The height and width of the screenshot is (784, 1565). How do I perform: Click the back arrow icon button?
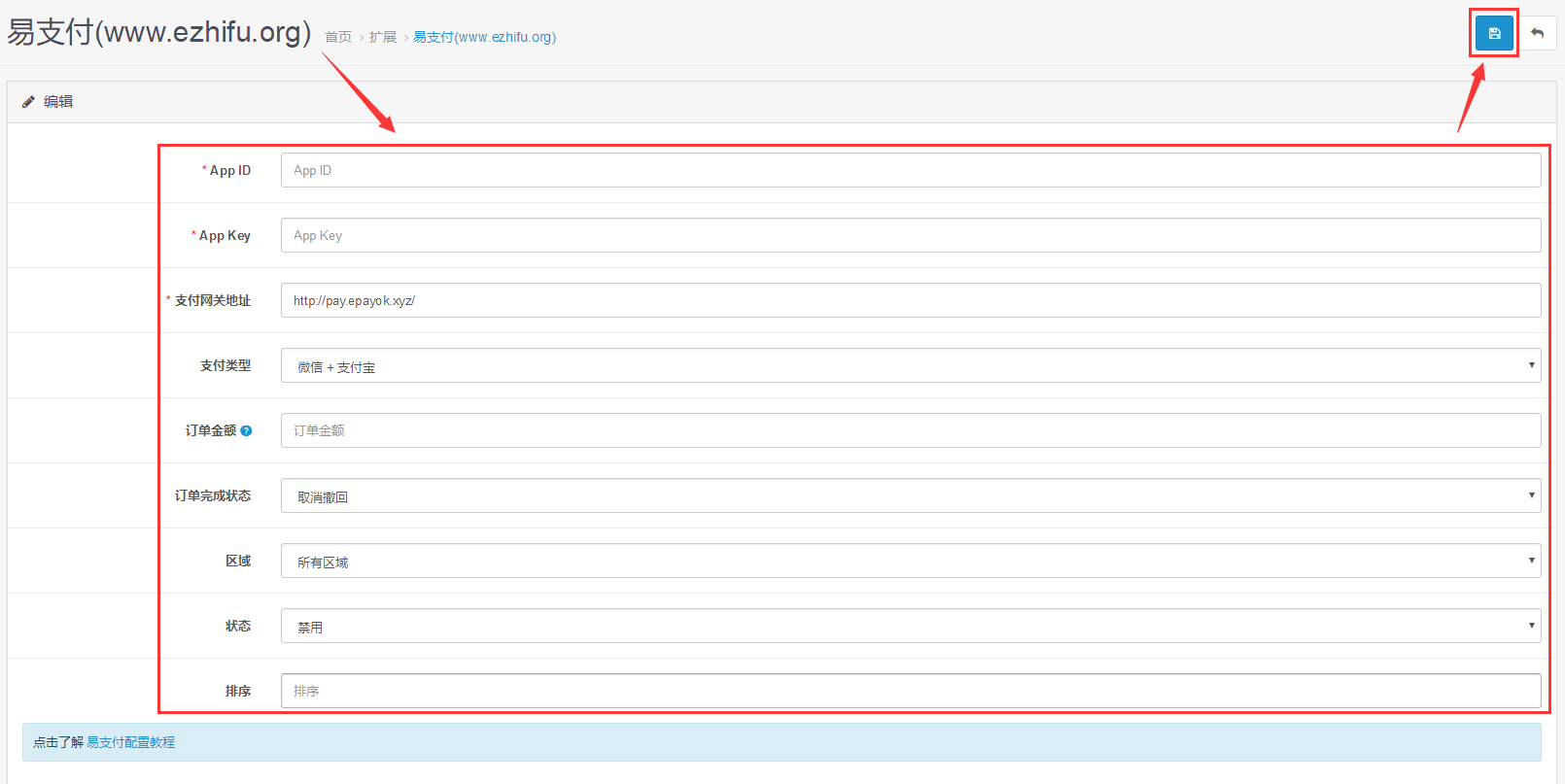click(1537, 33)
